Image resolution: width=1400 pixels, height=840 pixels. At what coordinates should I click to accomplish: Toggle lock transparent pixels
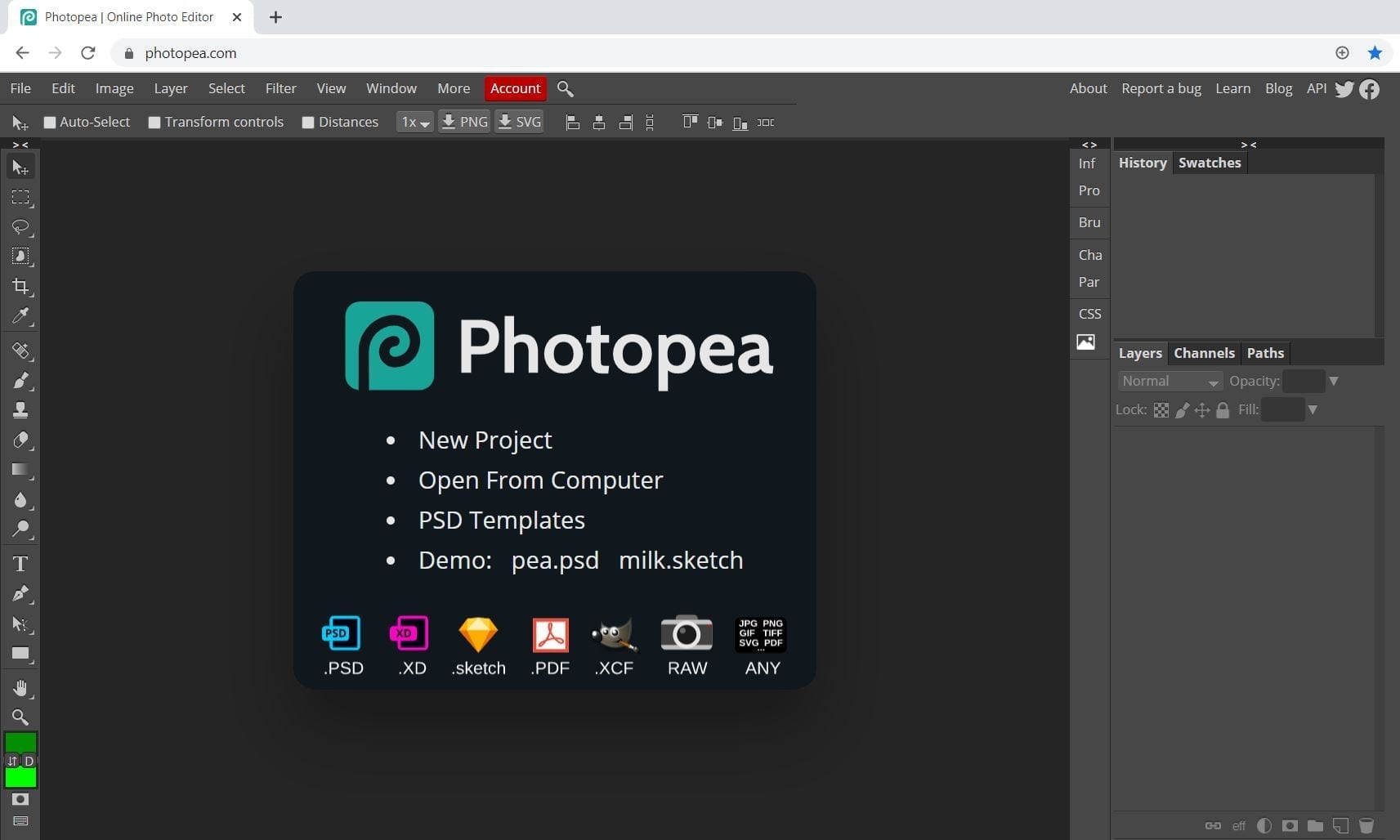[1161, 410]
